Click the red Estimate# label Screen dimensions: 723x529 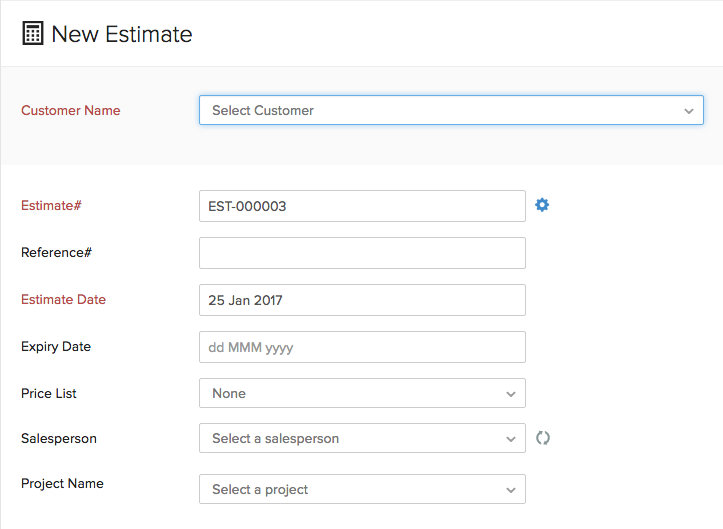click(x=51, y=206)
